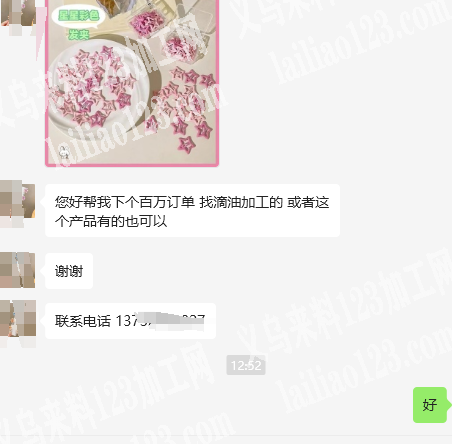Click the 星星彩色 label on the photo

(x=79, y=15)
